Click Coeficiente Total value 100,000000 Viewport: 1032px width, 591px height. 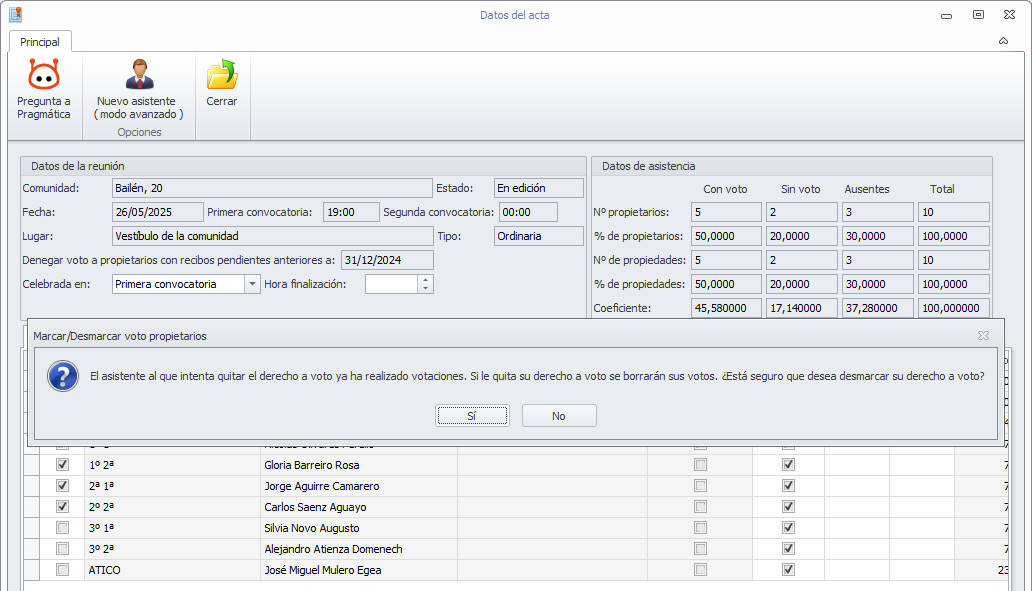point(954,308)
